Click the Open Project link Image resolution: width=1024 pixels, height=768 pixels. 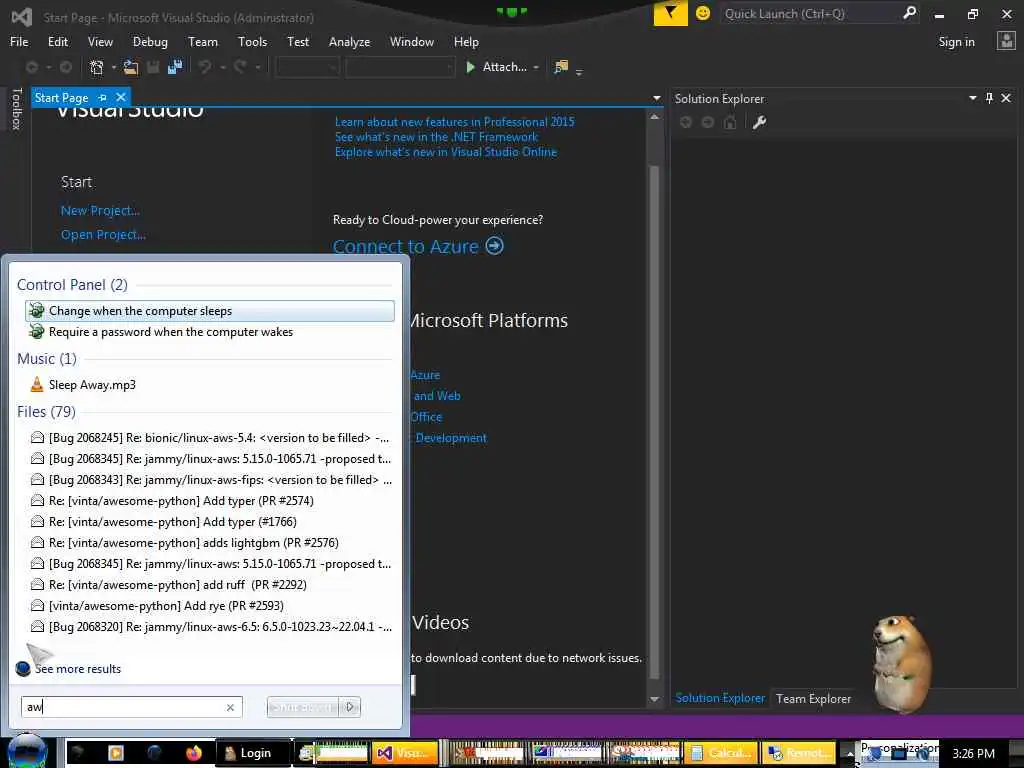[x=103, y=234]
